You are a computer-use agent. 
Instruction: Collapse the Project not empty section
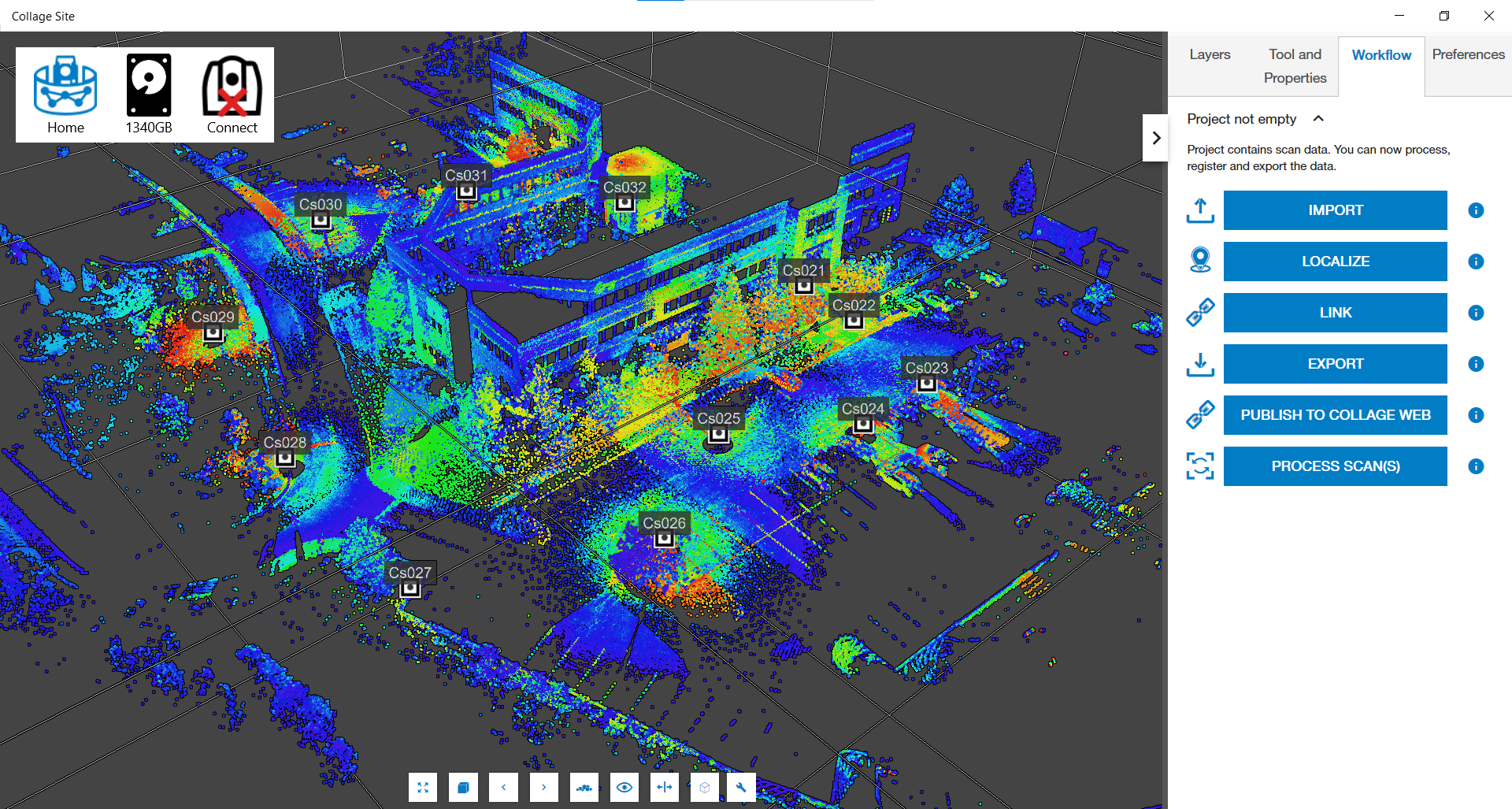pos(1318,119)
